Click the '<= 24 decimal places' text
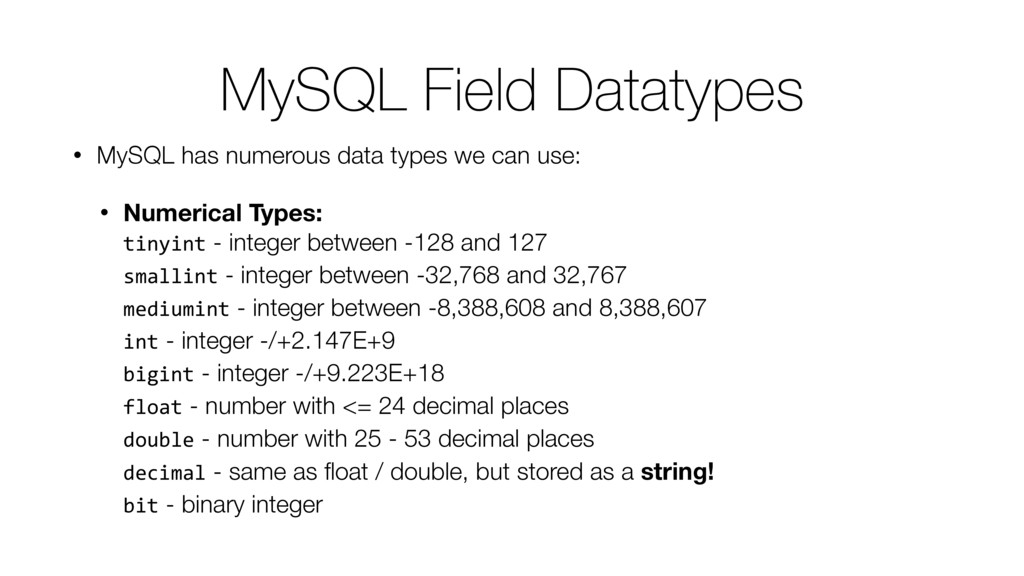Image resolution: width=1024 pixels, height=576 pixels. click(455, 407)
